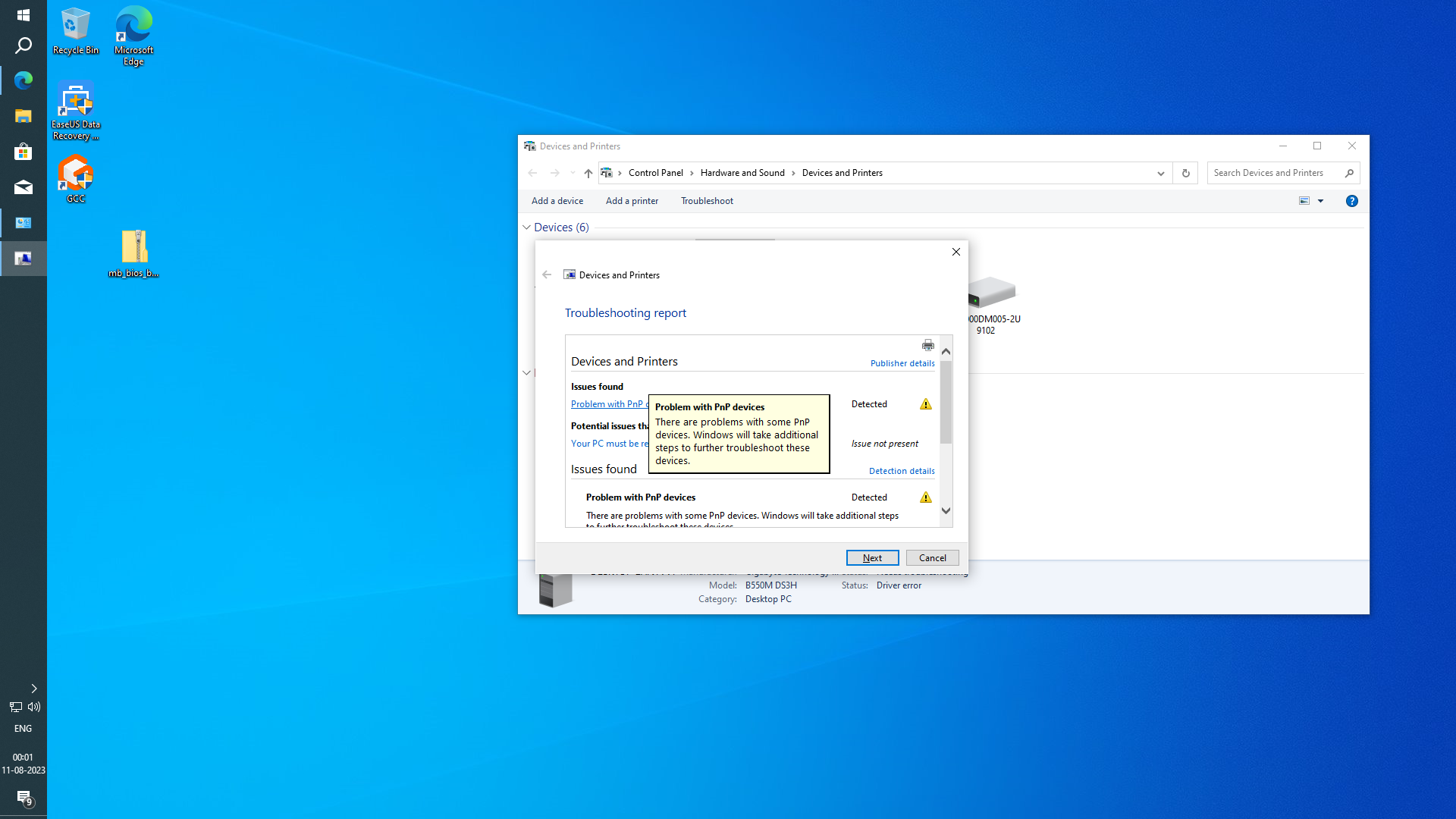The width and height of the screenshot is (1456, 819).
Task: Launch Microsoft Edge from the taskbar
Action: click(x=23, y=80)
